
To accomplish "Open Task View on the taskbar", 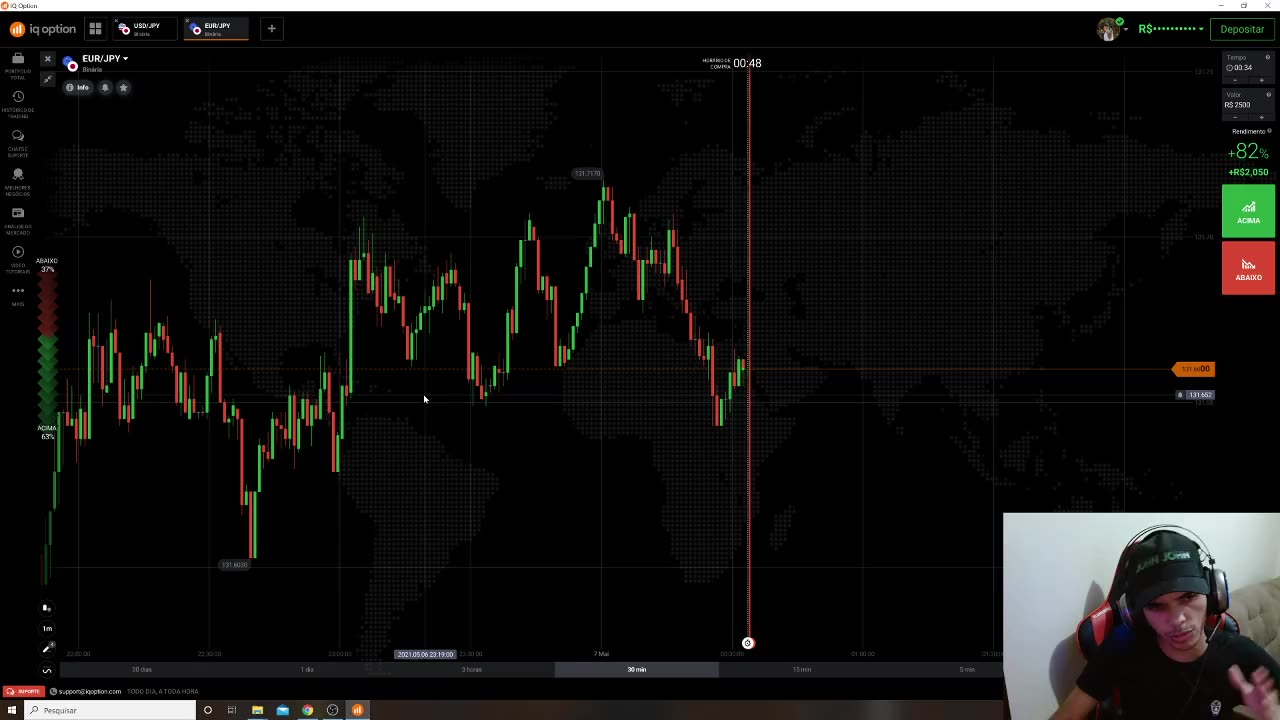I will tap(232, 710).
